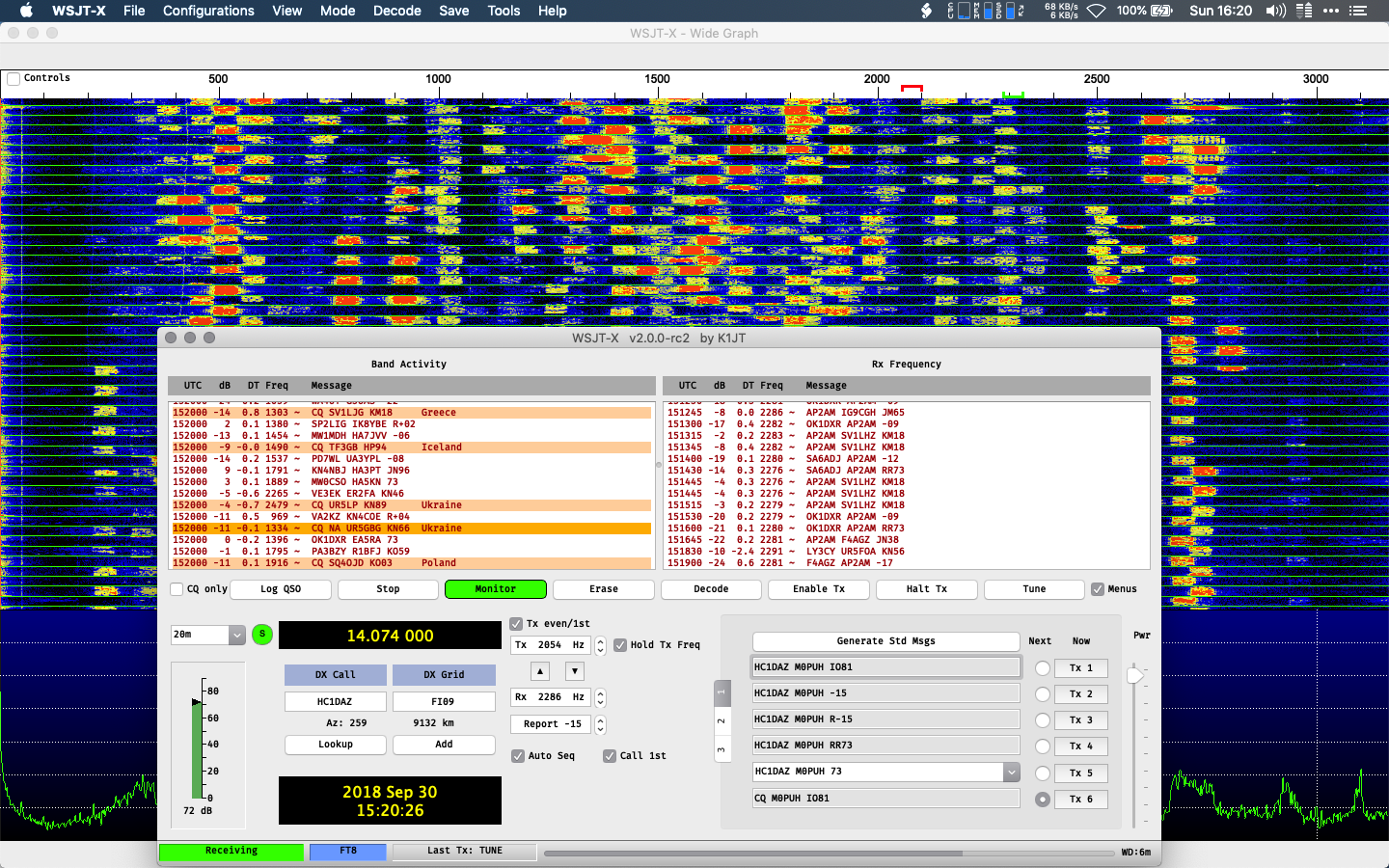Click the green S status indicator icon
Viewport: 1389px width, 868px height.
tap(261, 635)
